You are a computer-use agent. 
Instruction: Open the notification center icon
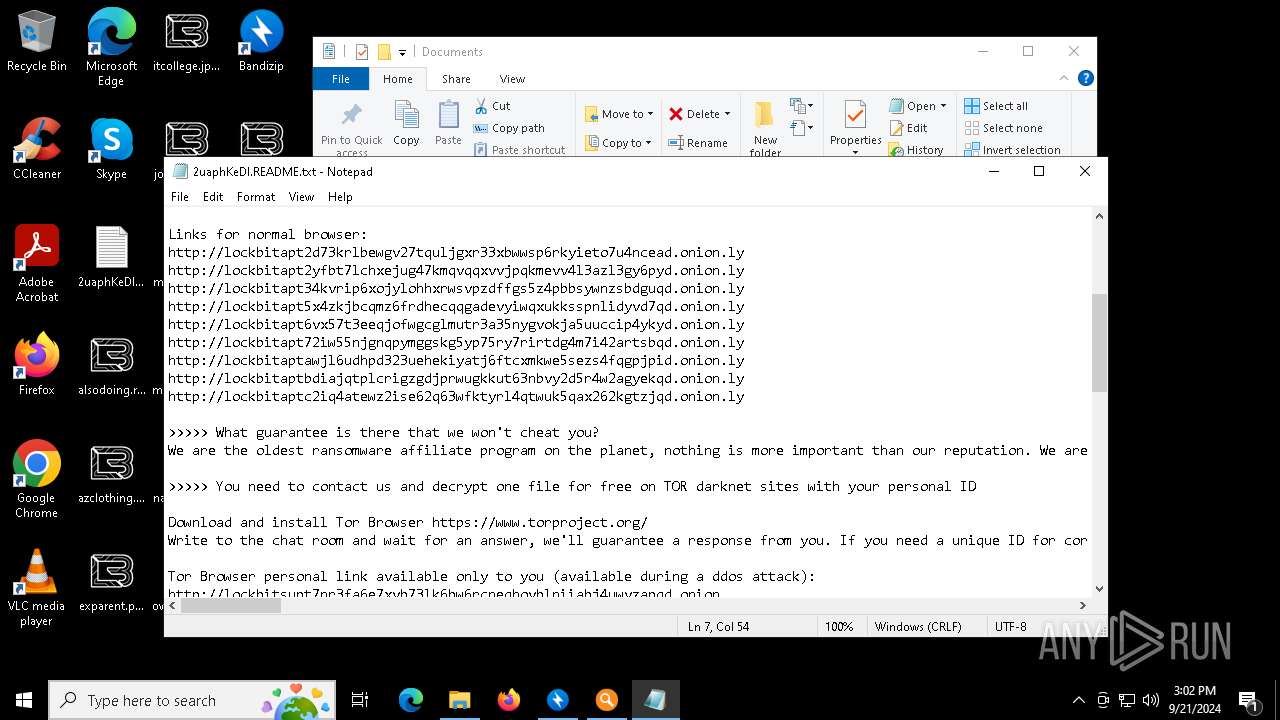tap(1248, 700)
